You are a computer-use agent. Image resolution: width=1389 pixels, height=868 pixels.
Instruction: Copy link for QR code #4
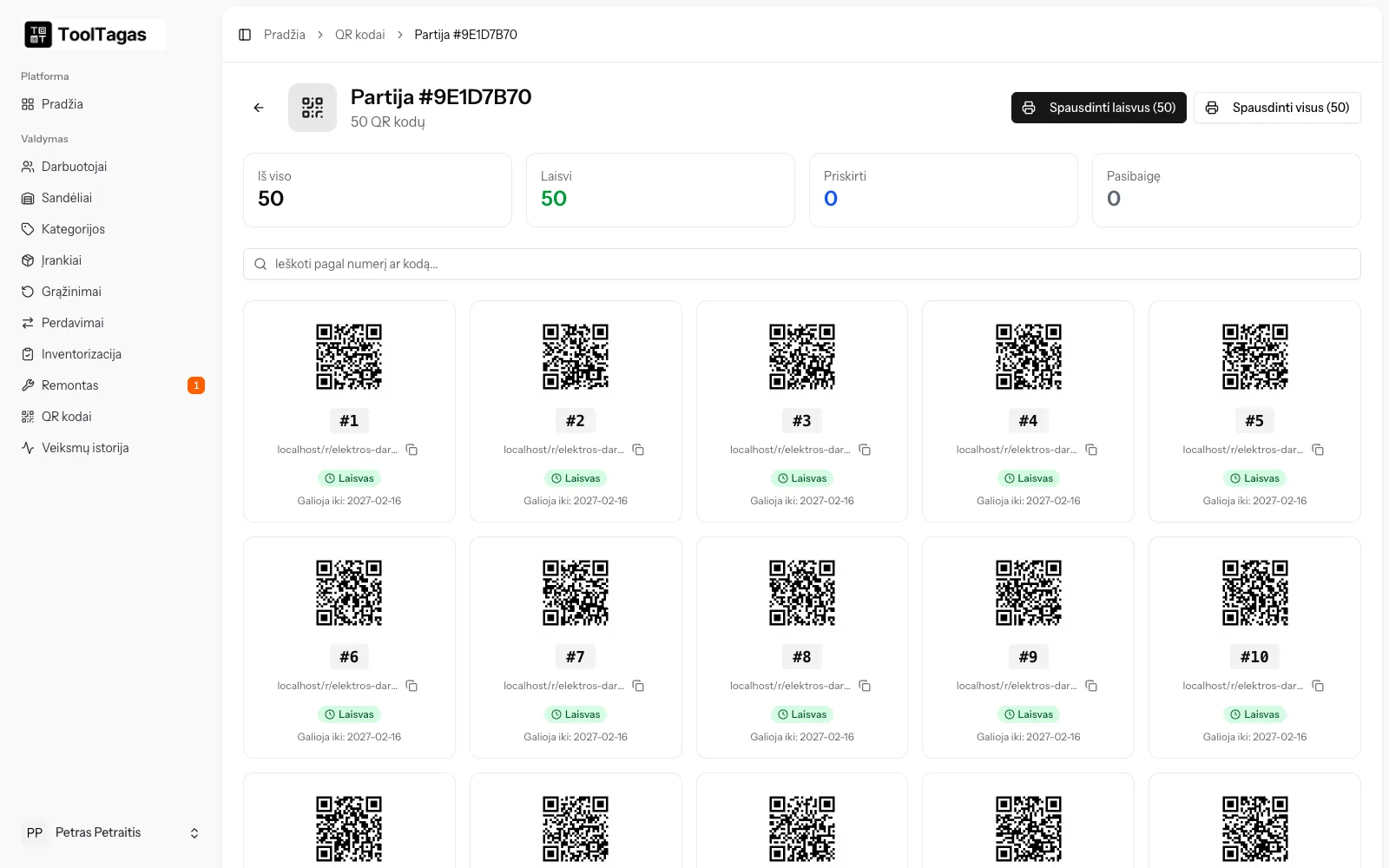pos(1091,450)
